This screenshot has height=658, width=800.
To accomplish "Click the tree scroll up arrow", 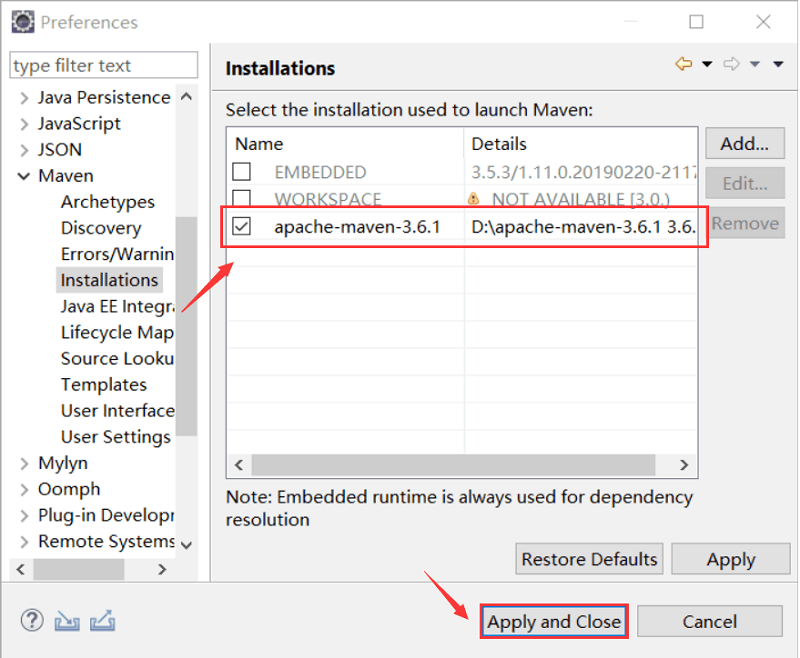I will tap(187, 96).
